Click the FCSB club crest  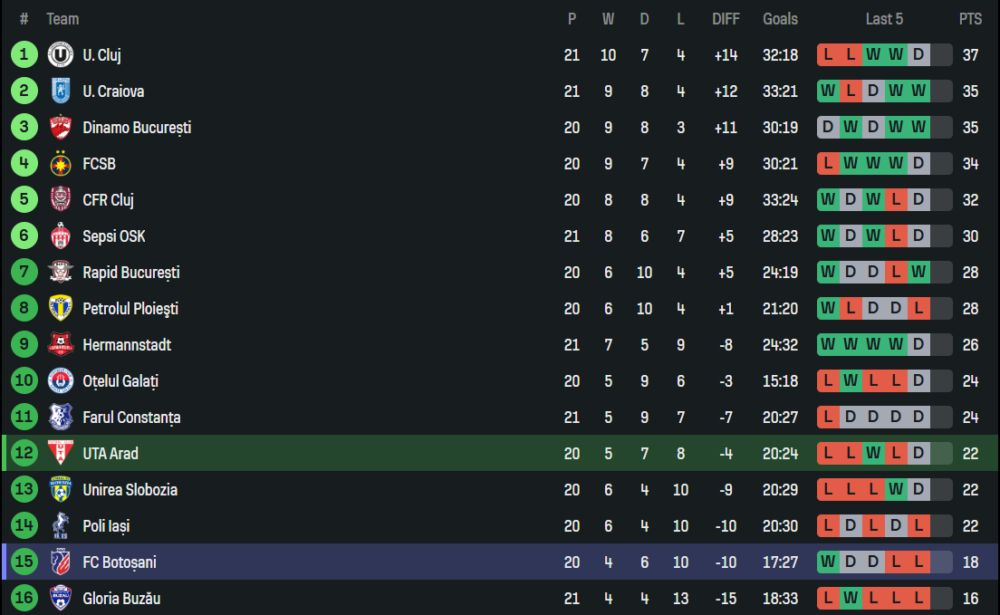coord(61,164)
